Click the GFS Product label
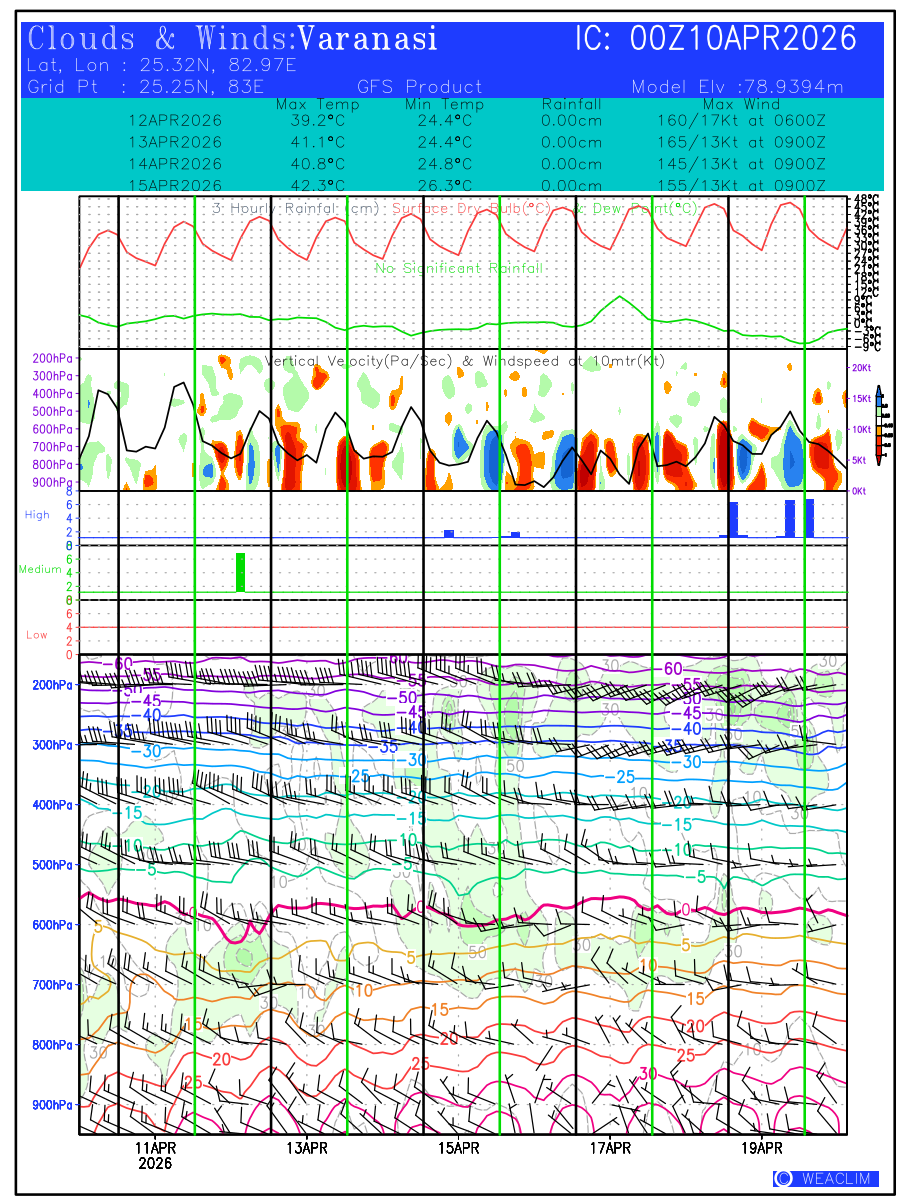 (x=419, y=87)
